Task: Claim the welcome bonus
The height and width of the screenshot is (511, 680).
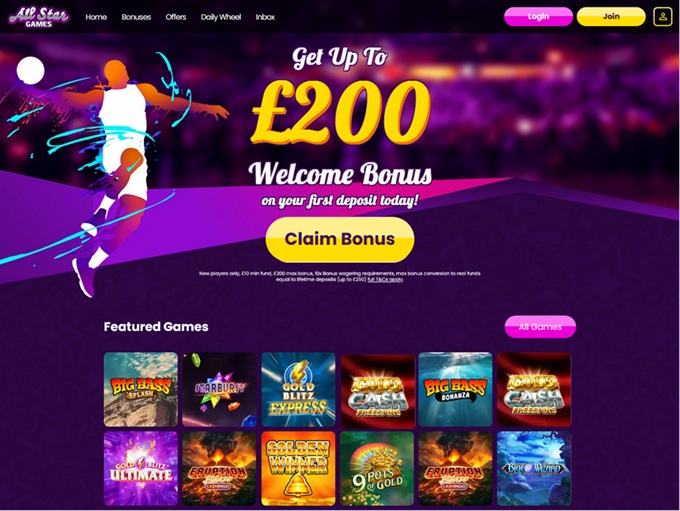Action: point(340,239)
